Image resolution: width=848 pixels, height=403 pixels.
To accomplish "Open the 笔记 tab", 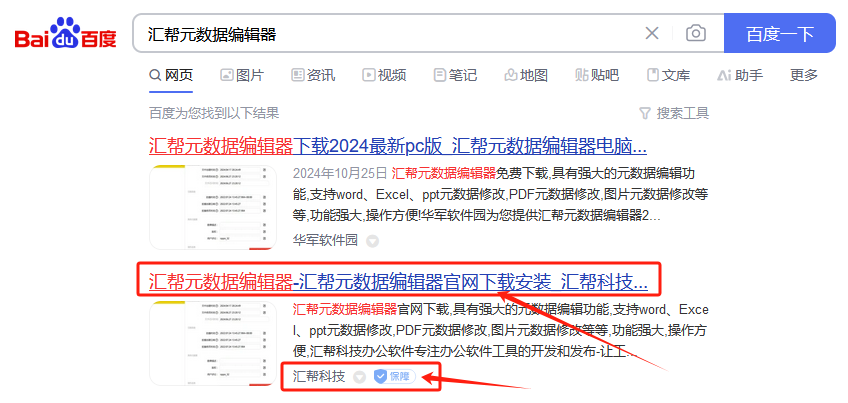I will coord(455,75).
